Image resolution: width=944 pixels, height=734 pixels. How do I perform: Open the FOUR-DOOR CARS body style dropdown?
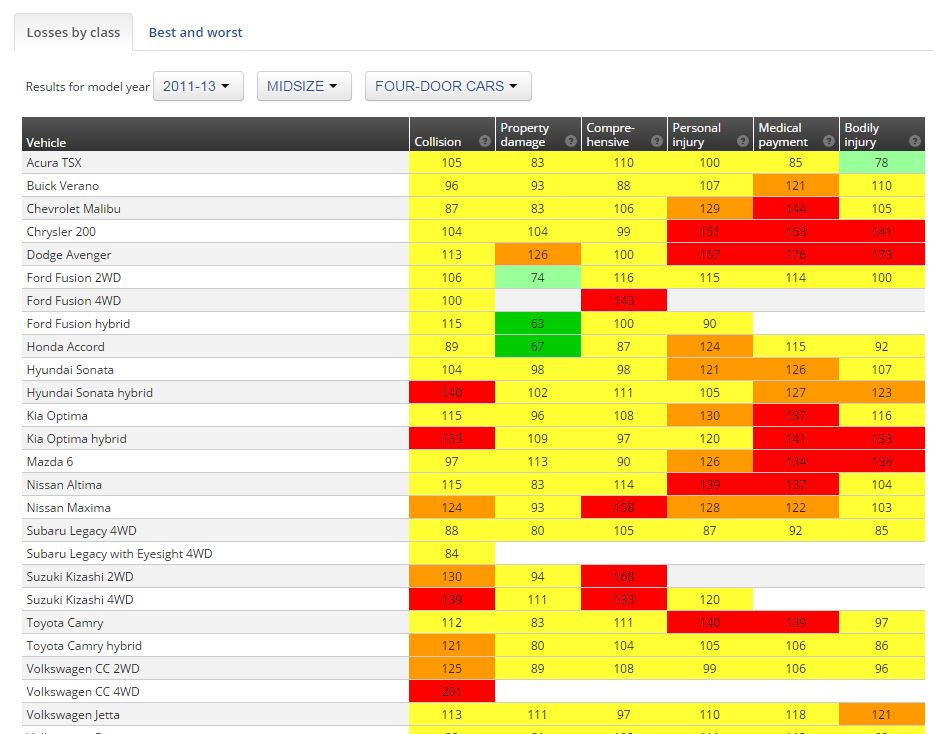[x=448, y=86]
